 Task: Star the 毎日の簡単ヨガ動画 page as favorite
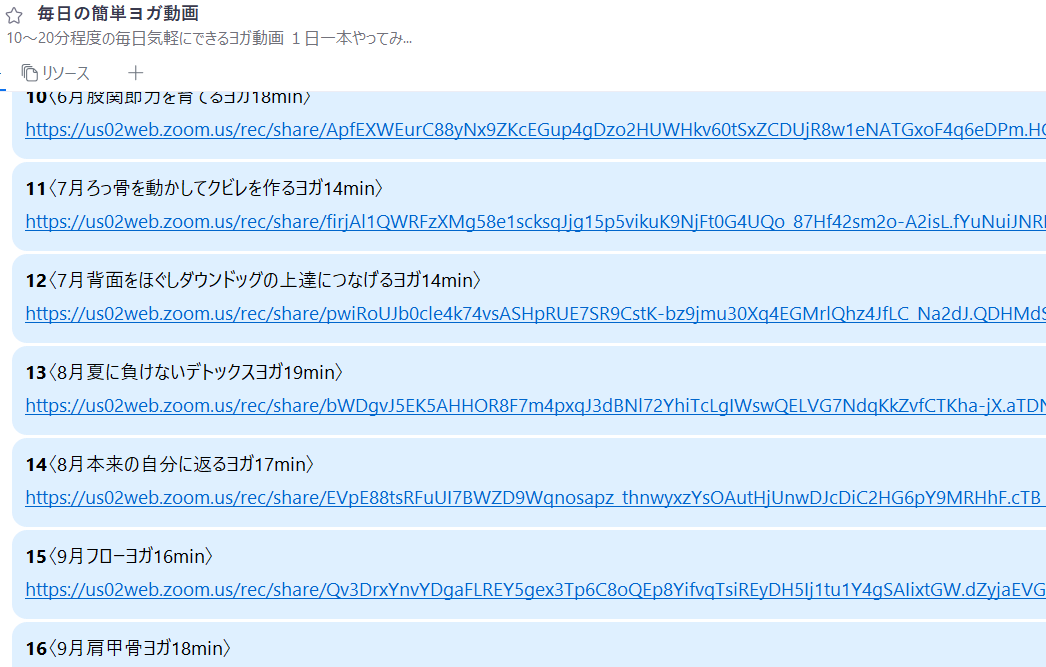coord(14,15)
